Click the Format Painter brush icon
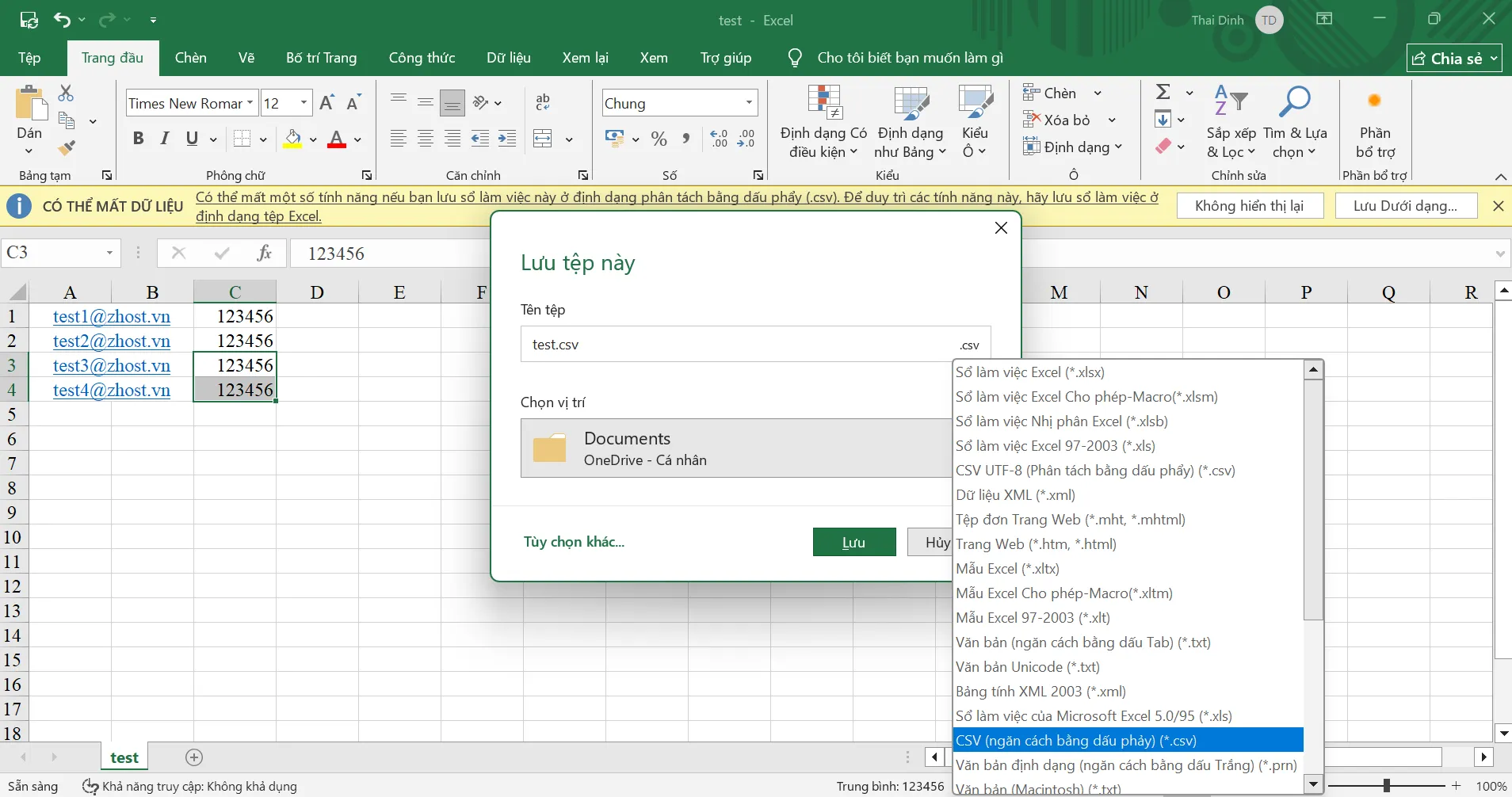The image size is (1512, 797). [x=67, y=148]
